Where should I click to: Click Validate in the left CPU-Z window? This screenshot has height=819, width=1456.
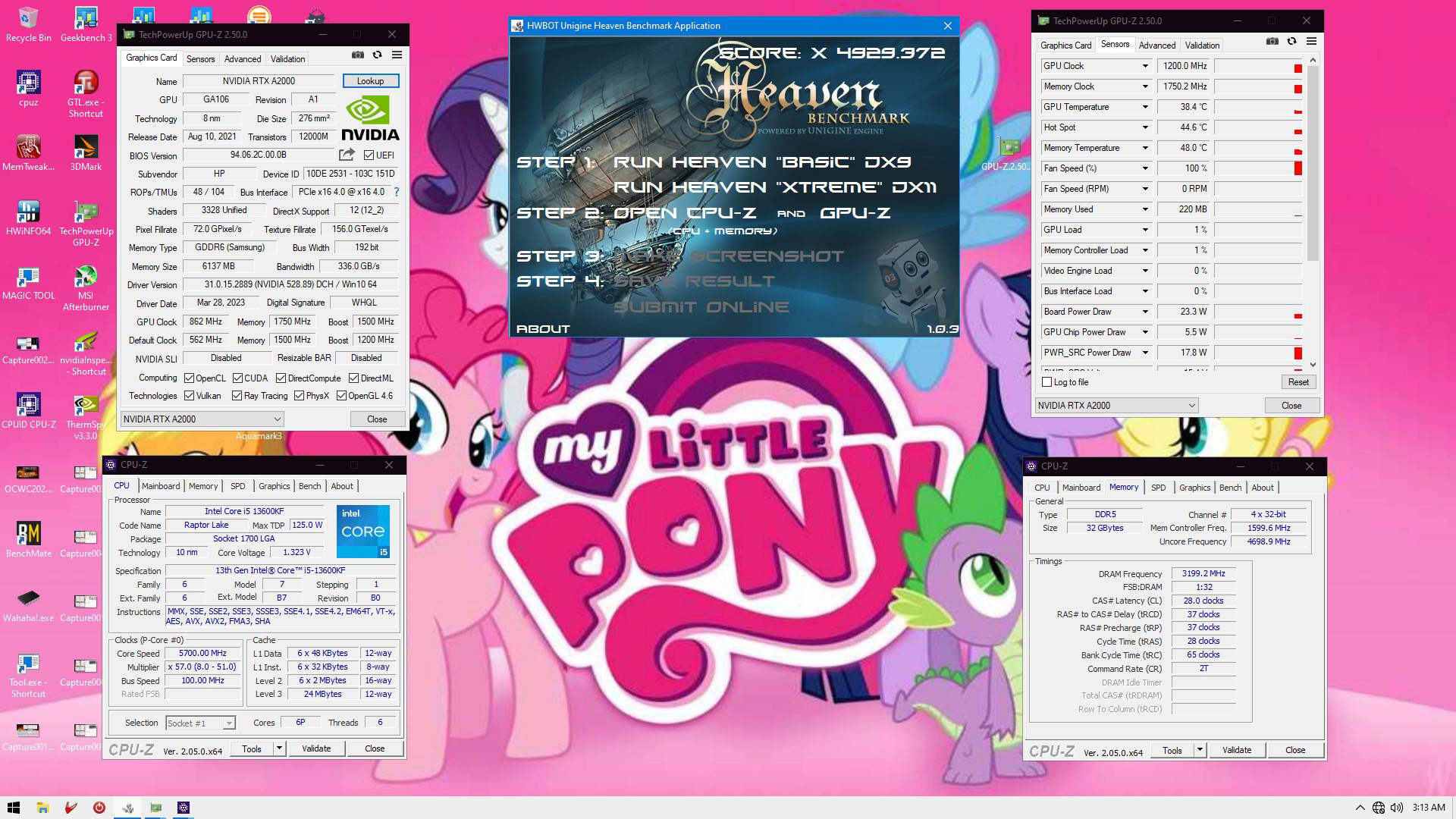coord(316,748)
